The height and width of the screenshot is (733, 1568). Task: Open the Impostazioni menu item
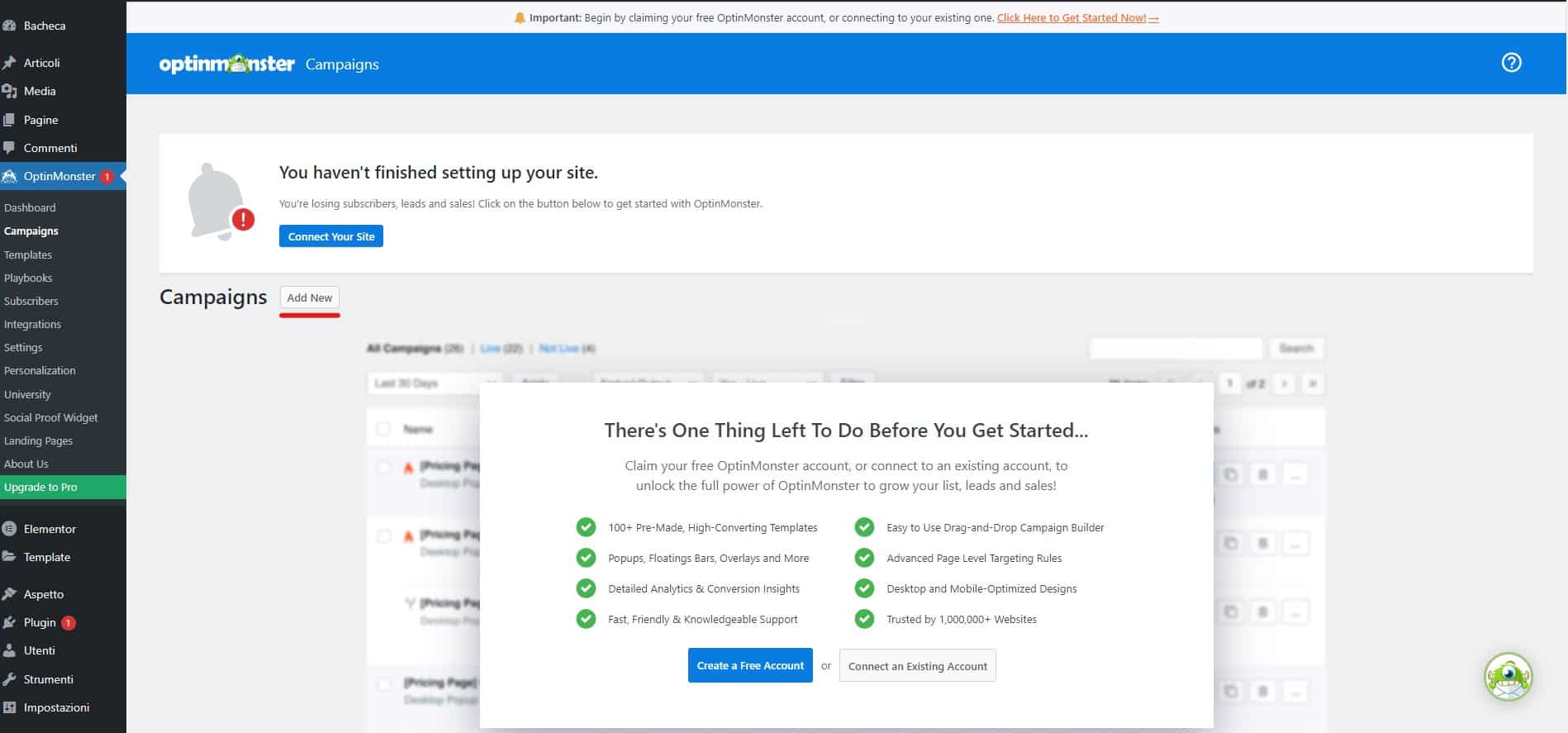pos(63,707)
